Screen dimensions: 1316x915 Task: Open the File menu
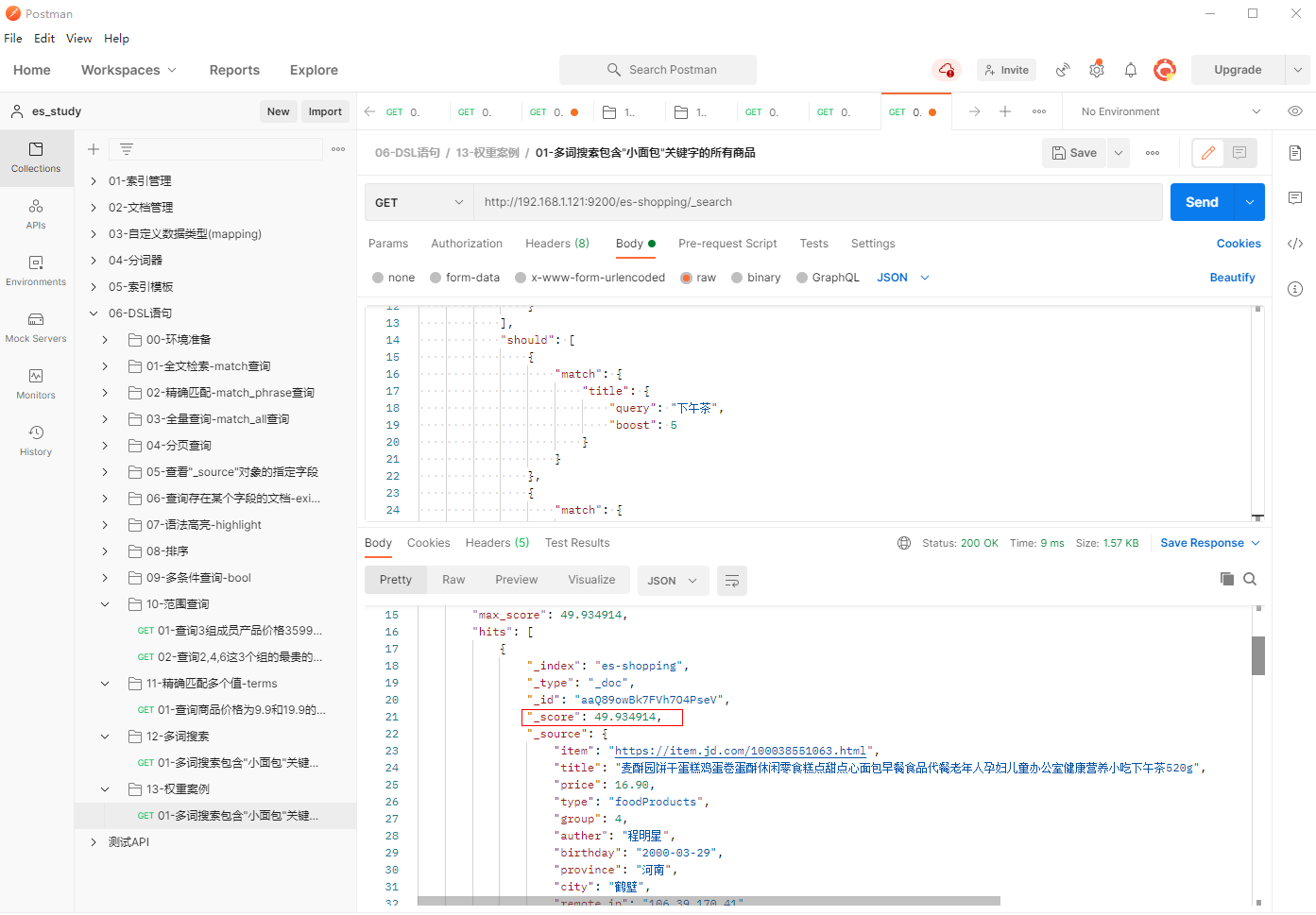pyautogui.click(x=13, y=39)
